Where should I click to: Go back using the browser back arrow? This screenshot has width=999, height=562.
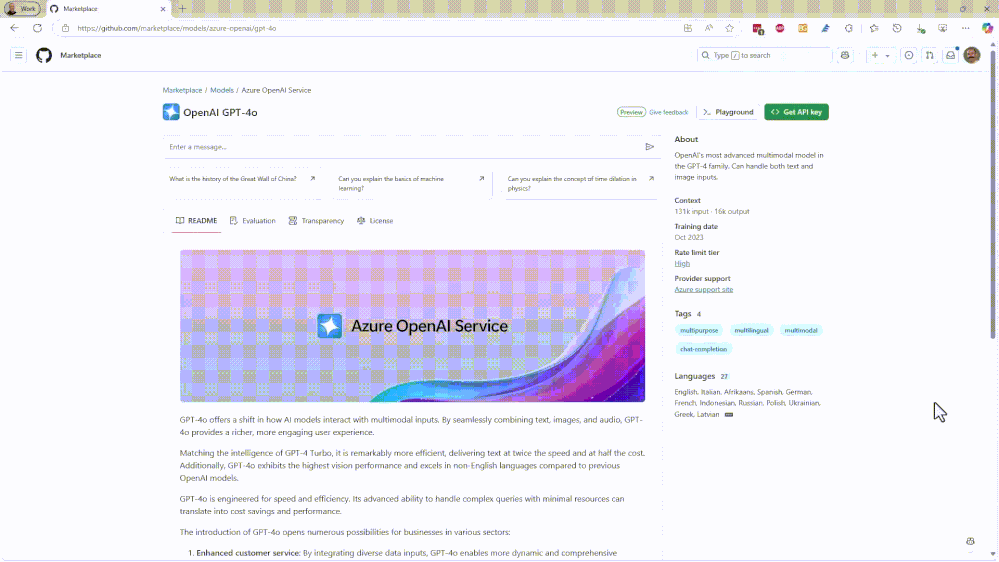[14, 28]
